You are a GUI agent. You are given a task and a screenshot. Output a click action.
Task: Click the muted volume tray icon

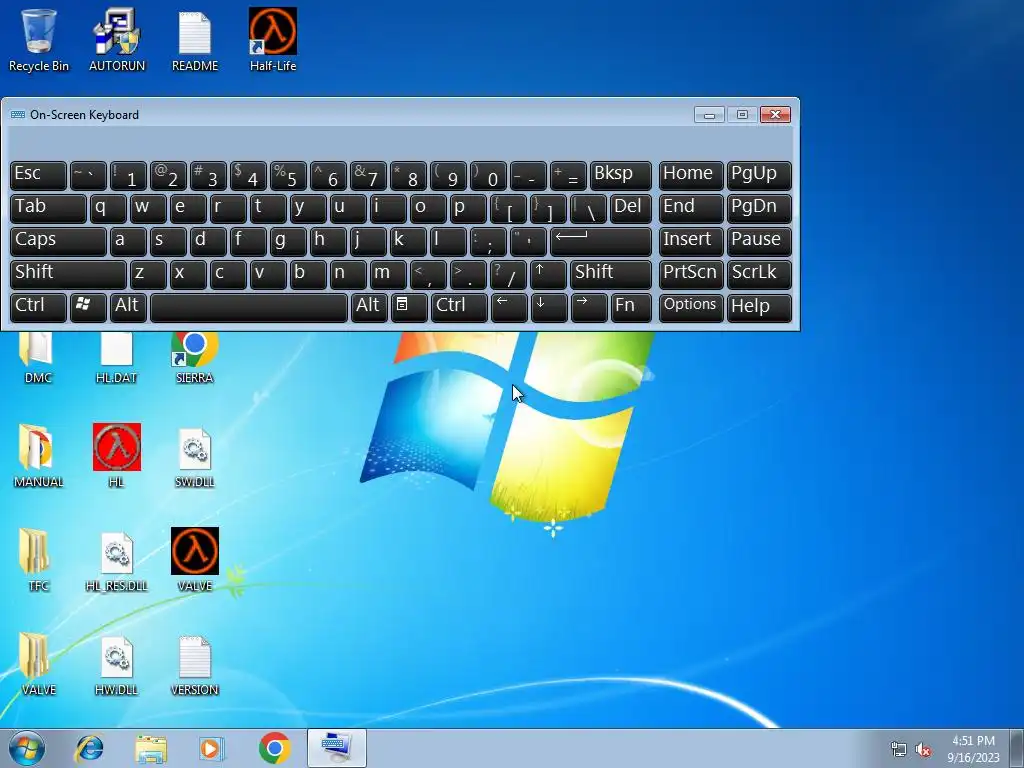923,750
